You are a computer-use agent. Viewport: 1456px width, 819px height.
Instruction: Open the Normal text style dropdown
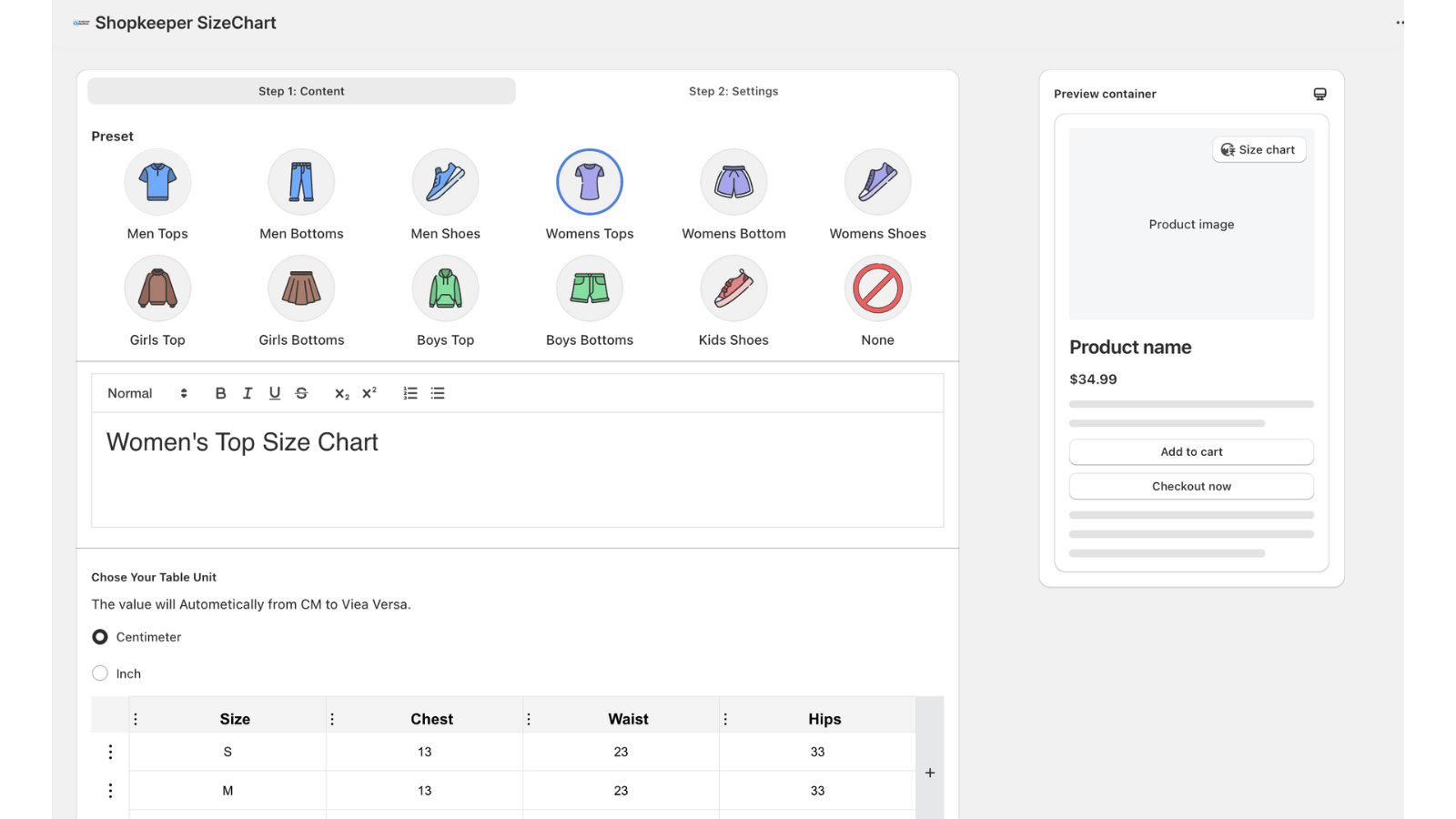(147, 393)
